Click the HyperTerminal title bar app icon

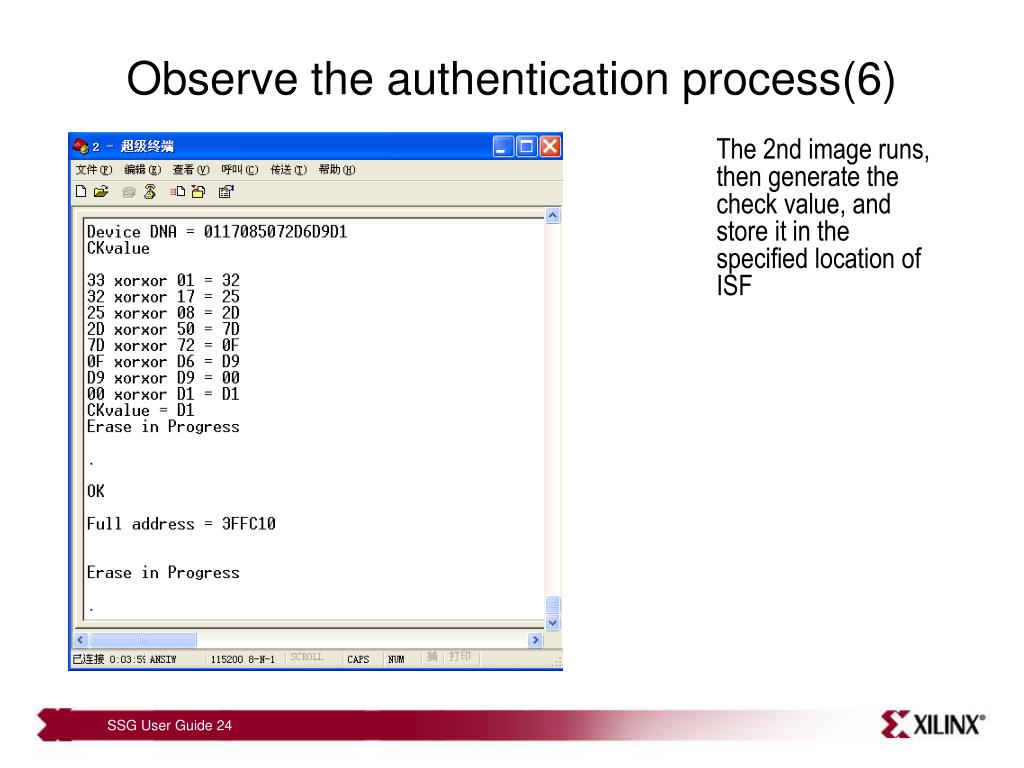click(x=80, y=146)
